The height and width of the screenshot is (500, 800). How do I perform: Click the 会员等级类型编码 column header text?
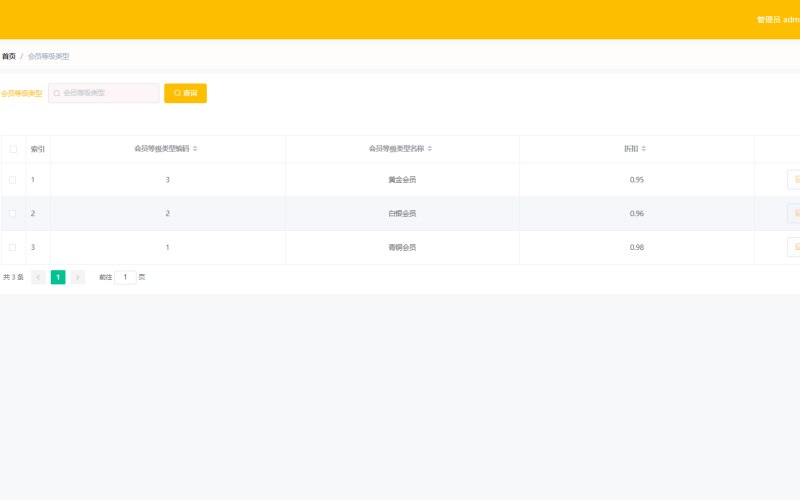tap(162, 148)
